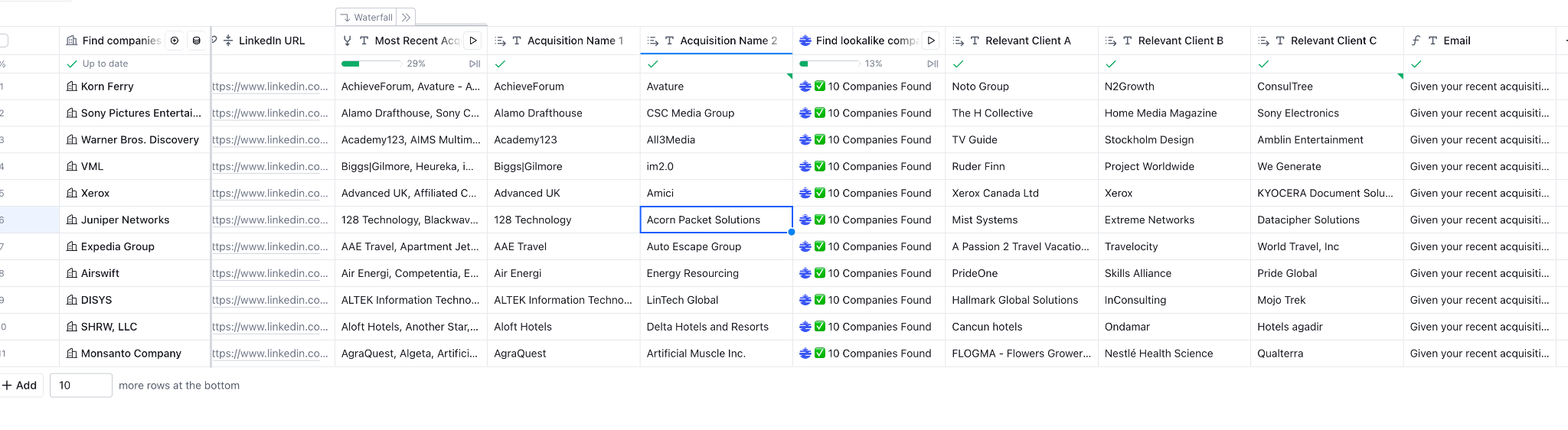Click the status checkmark under Relevant Client A
The height and width of the screenshot is (430, 1568).
[x=958, y=64]
